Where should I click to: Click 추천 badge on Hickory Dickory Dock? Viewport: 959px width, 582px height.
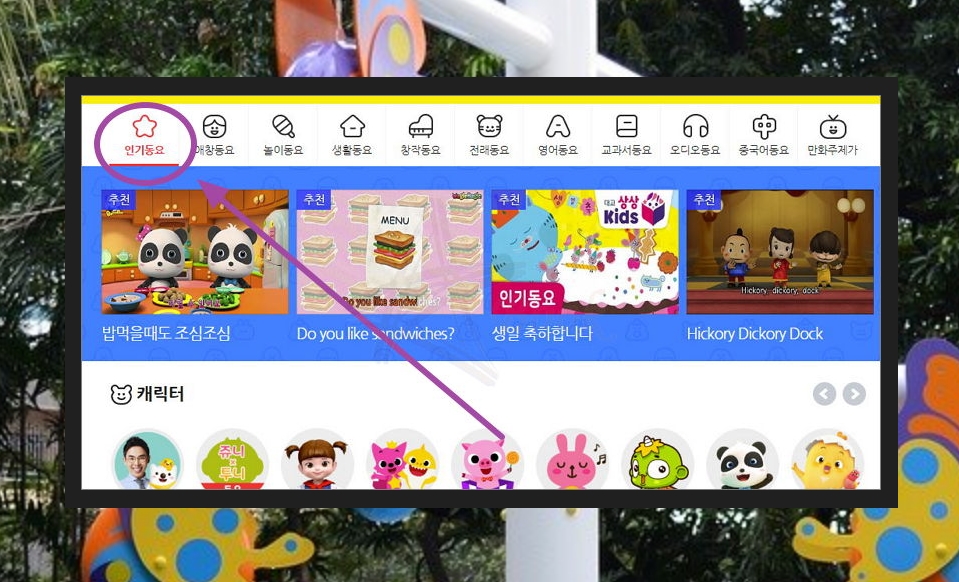click(x=703, y=200)
